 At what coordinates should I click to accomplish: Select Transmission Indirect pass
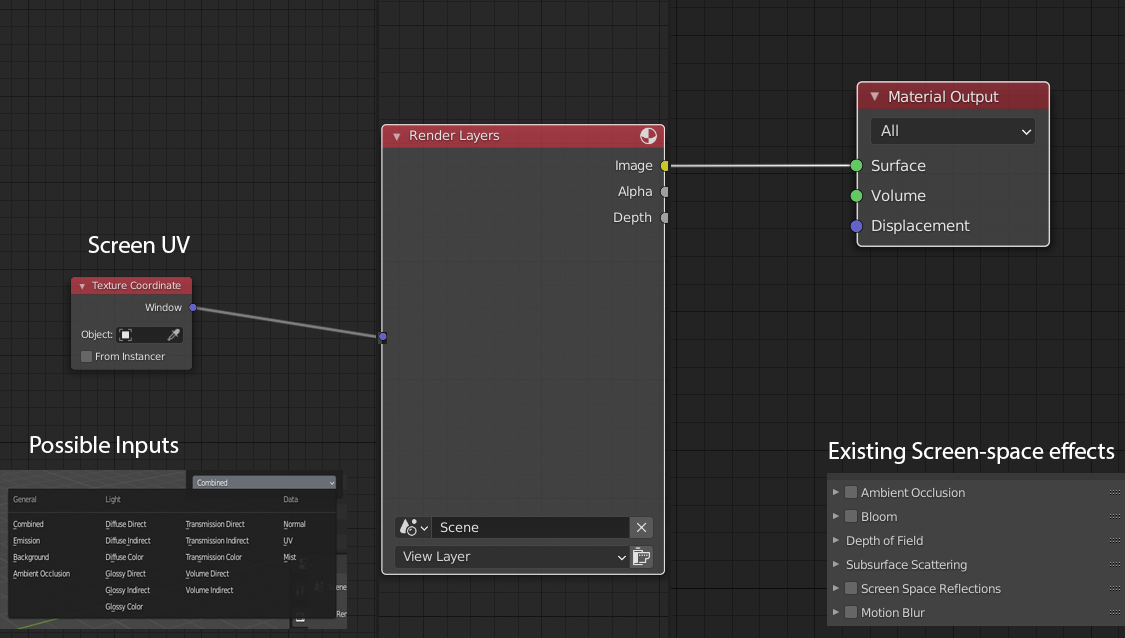click(x=217, y=541)
